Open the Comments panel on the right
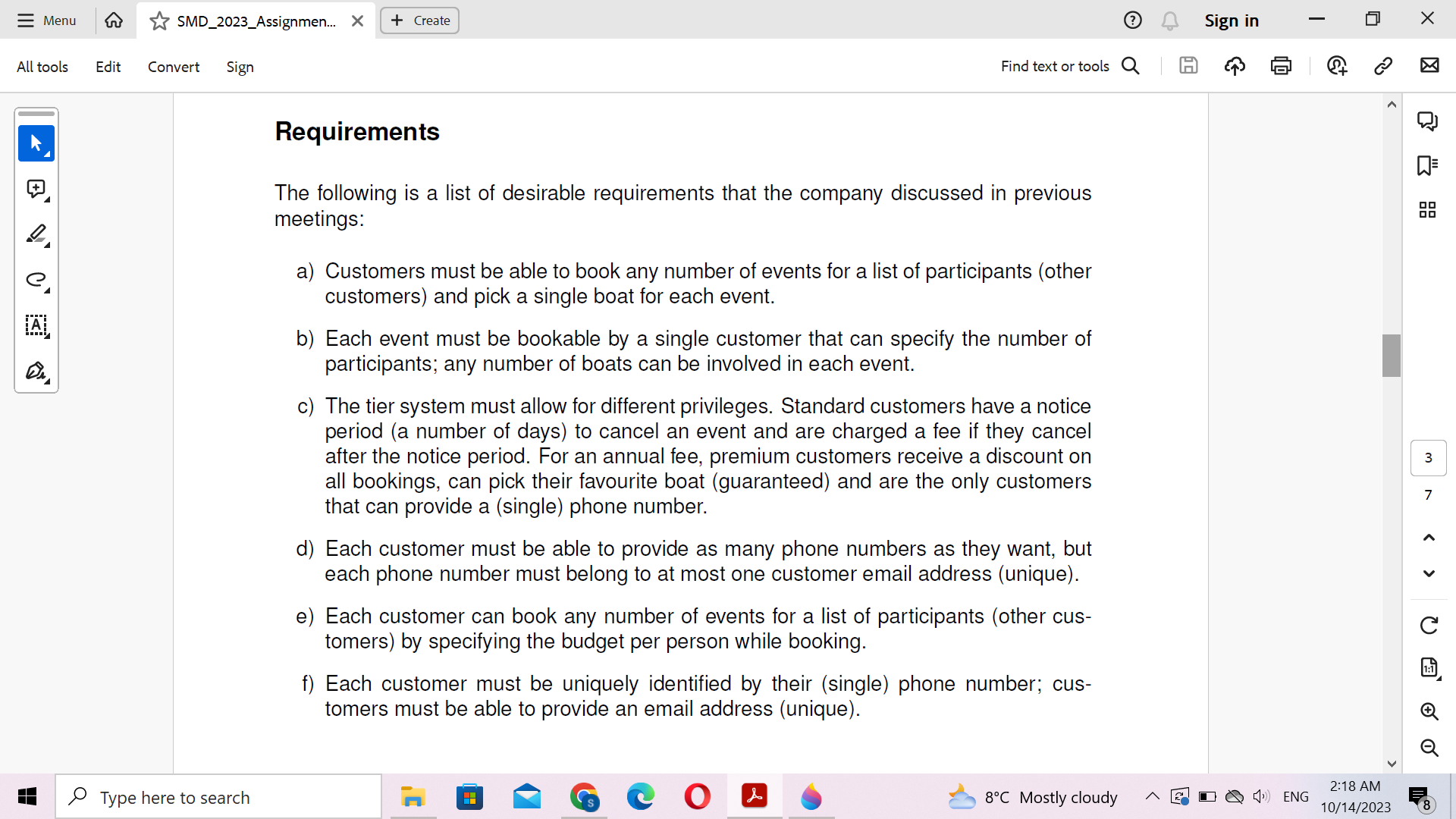 tap(1428, 121)
